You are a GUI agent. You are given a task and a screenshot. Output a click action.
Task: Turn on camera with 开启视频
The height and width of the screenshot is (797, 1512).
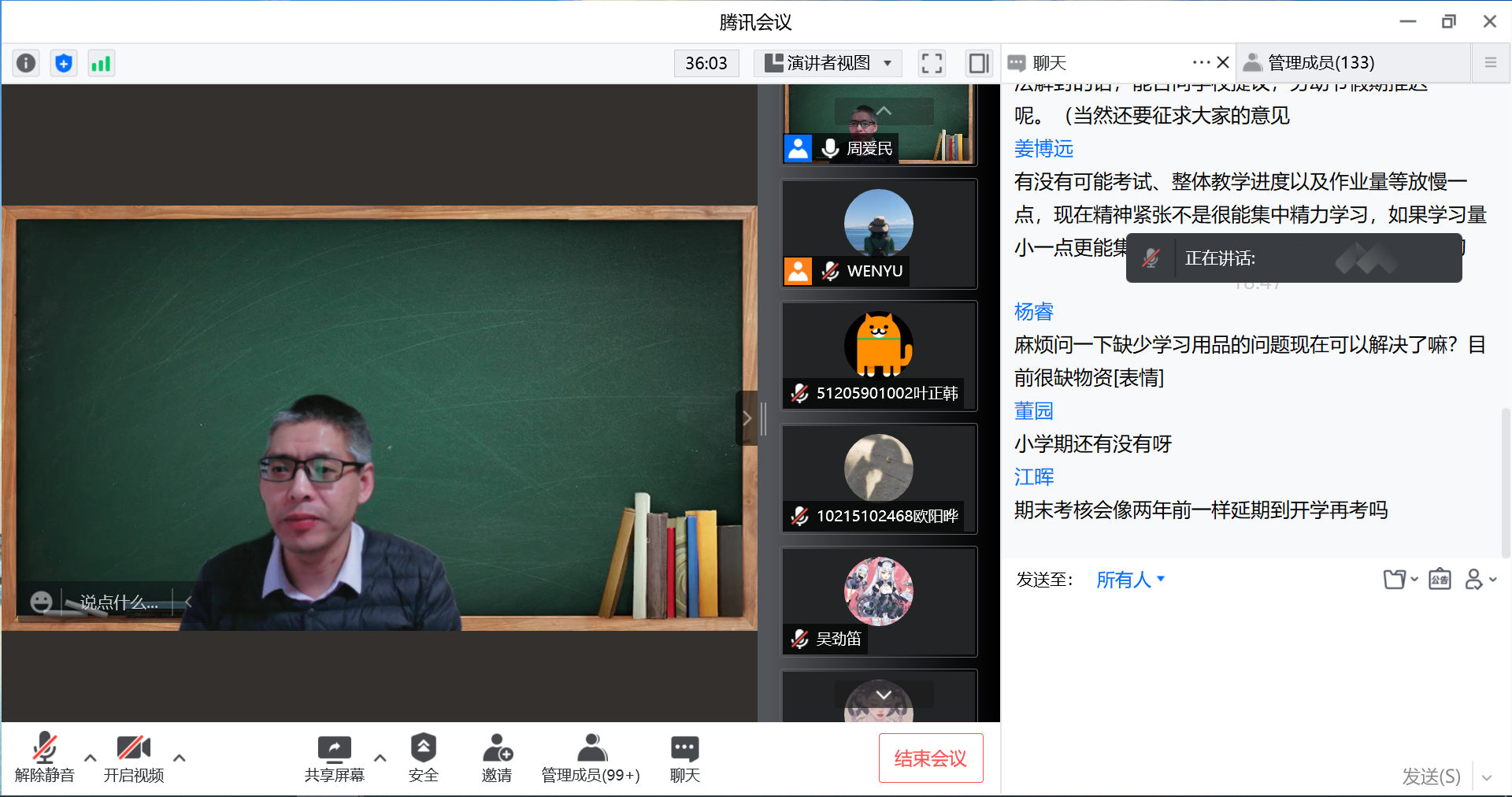[x=134, y=758]
